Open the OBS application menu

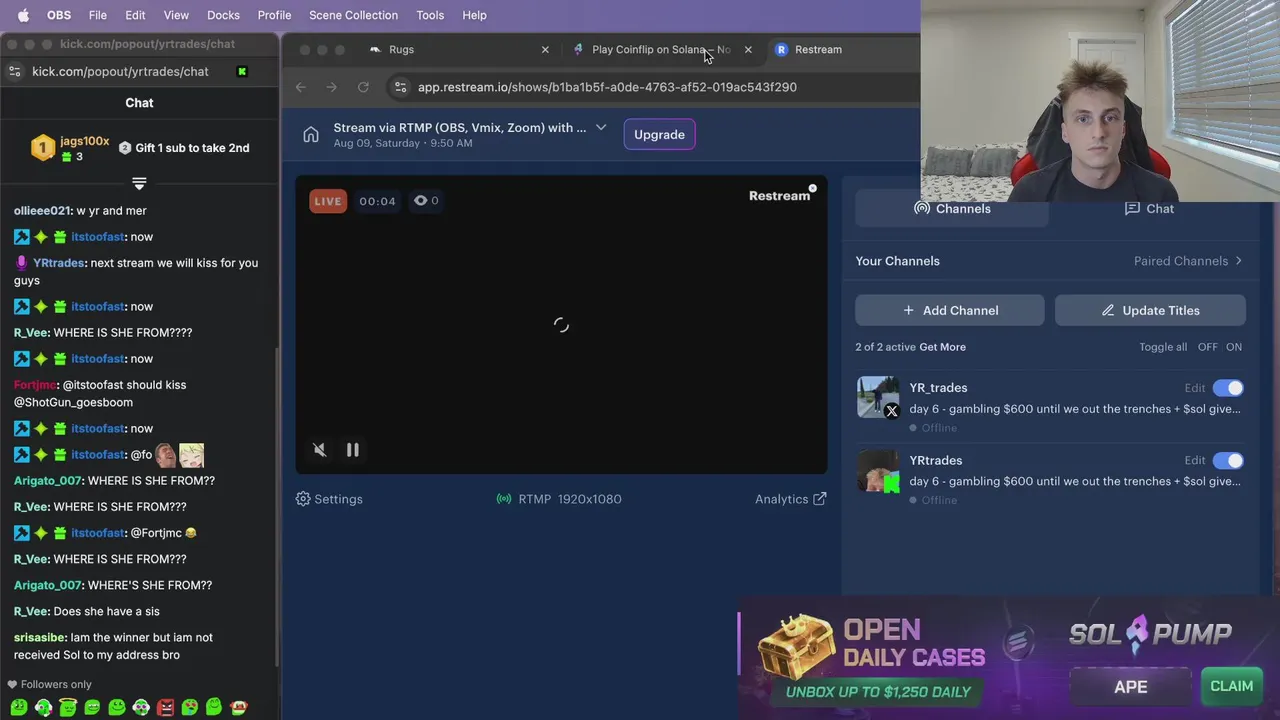59,15
